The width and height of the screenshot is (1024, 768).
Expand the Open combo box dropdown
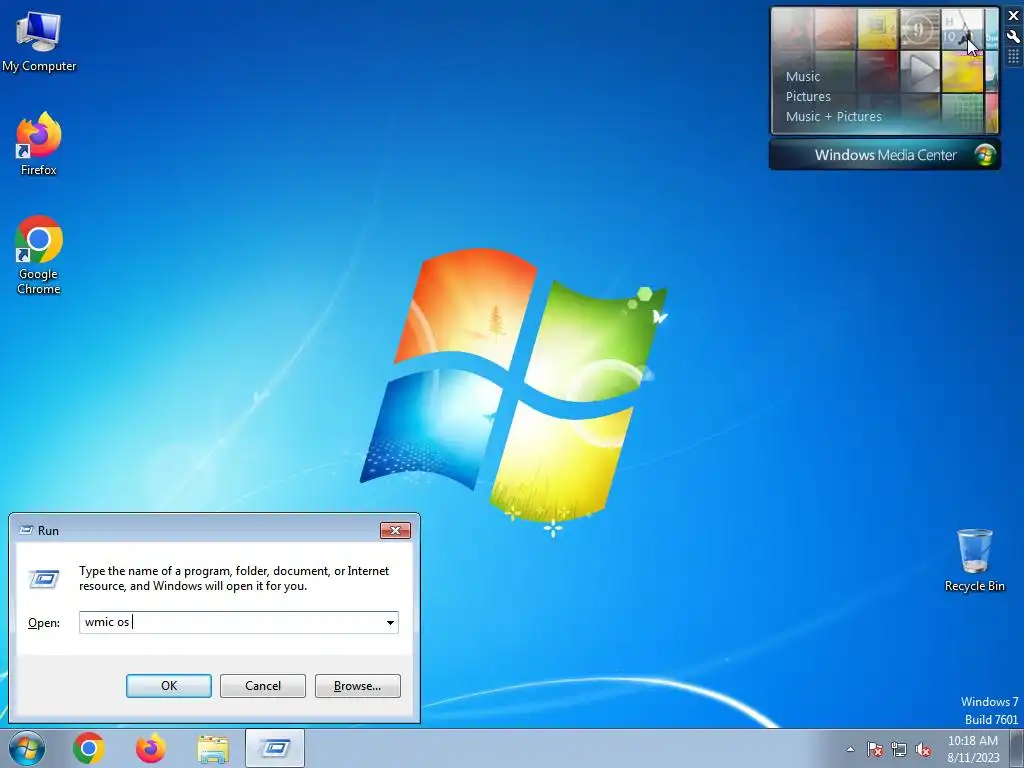click(390, 622)
